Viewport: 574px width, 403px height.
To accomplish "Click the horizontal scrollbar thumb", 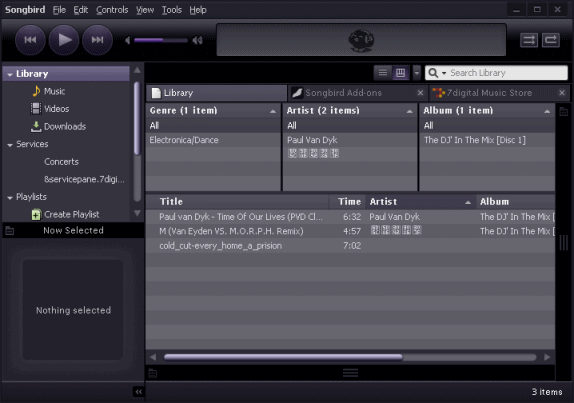I will coord(283,357).
